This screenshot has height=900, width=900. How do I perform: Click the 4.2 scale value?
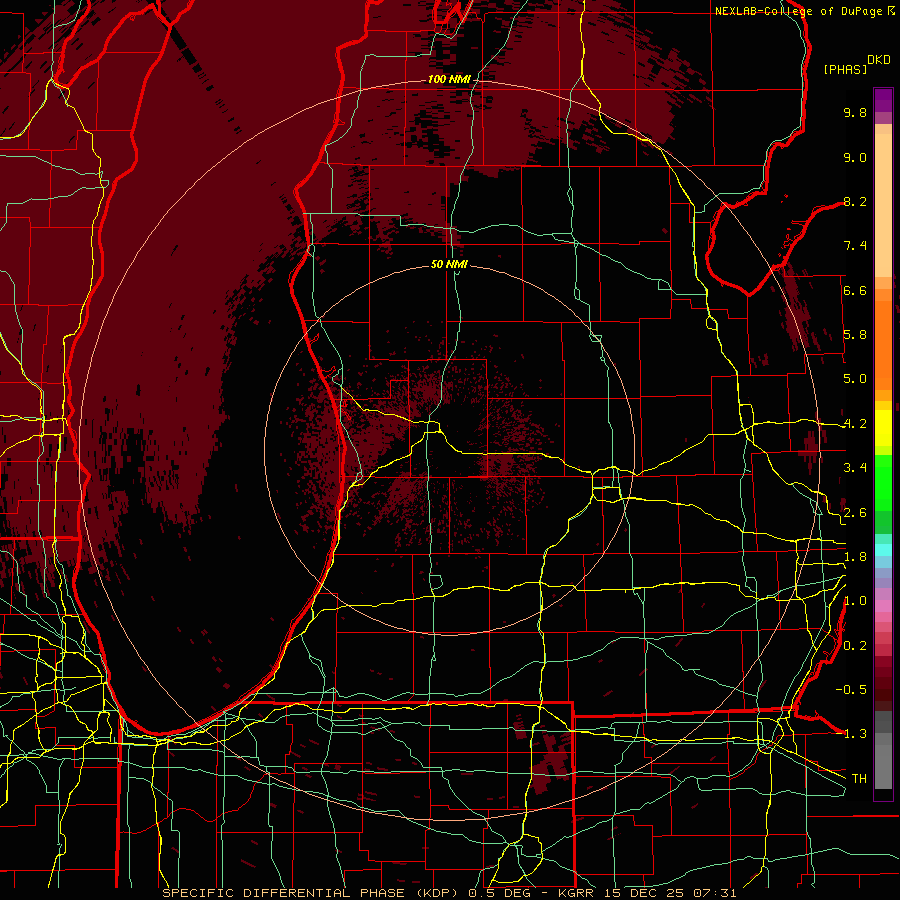(855, 424)
